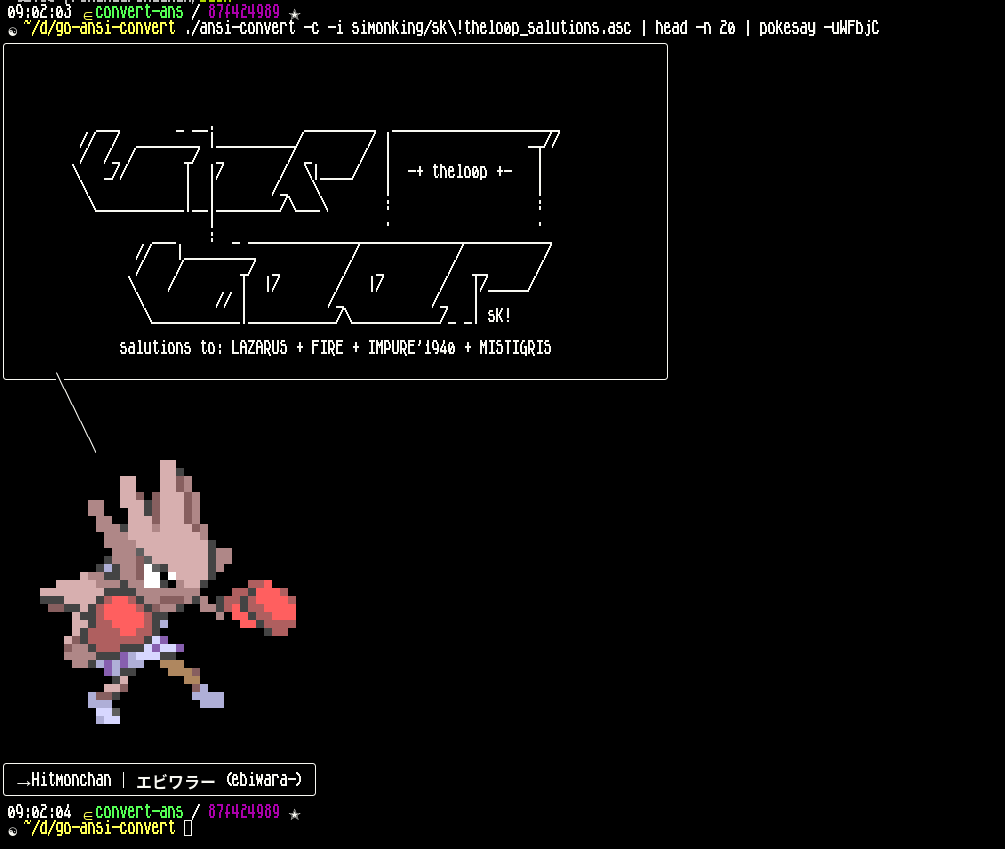This screenshot has height=849, width=1005.
Task: Click the -uWFbjC flags argument
Action: coord(850,28)
